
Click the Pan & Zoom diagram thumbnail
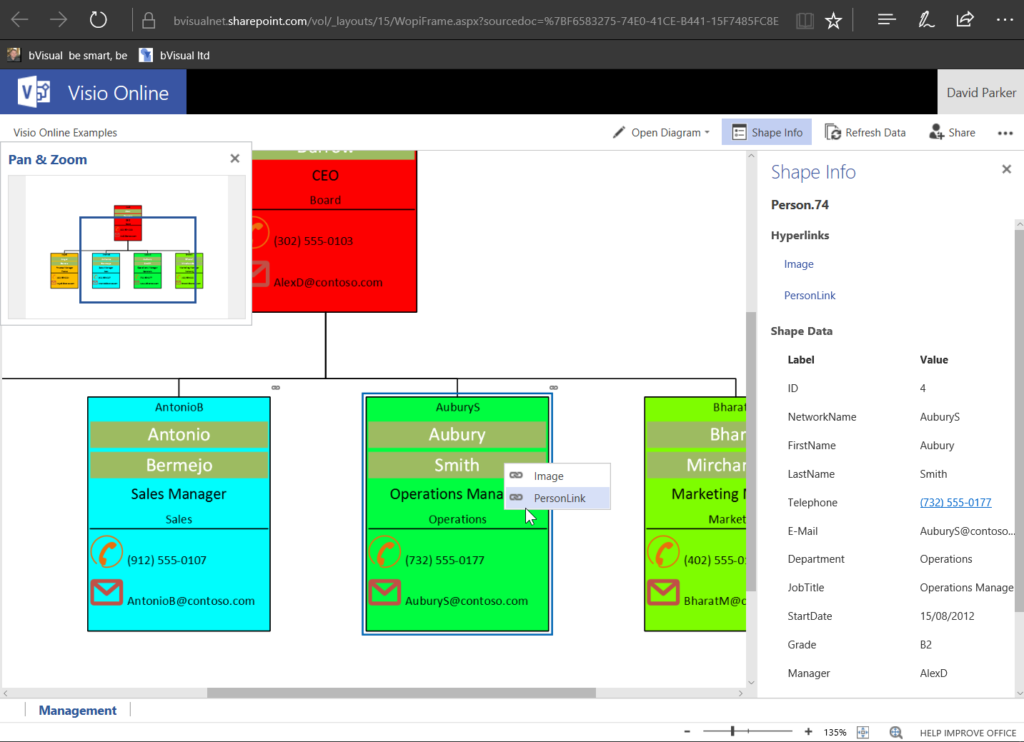point(128,246)
